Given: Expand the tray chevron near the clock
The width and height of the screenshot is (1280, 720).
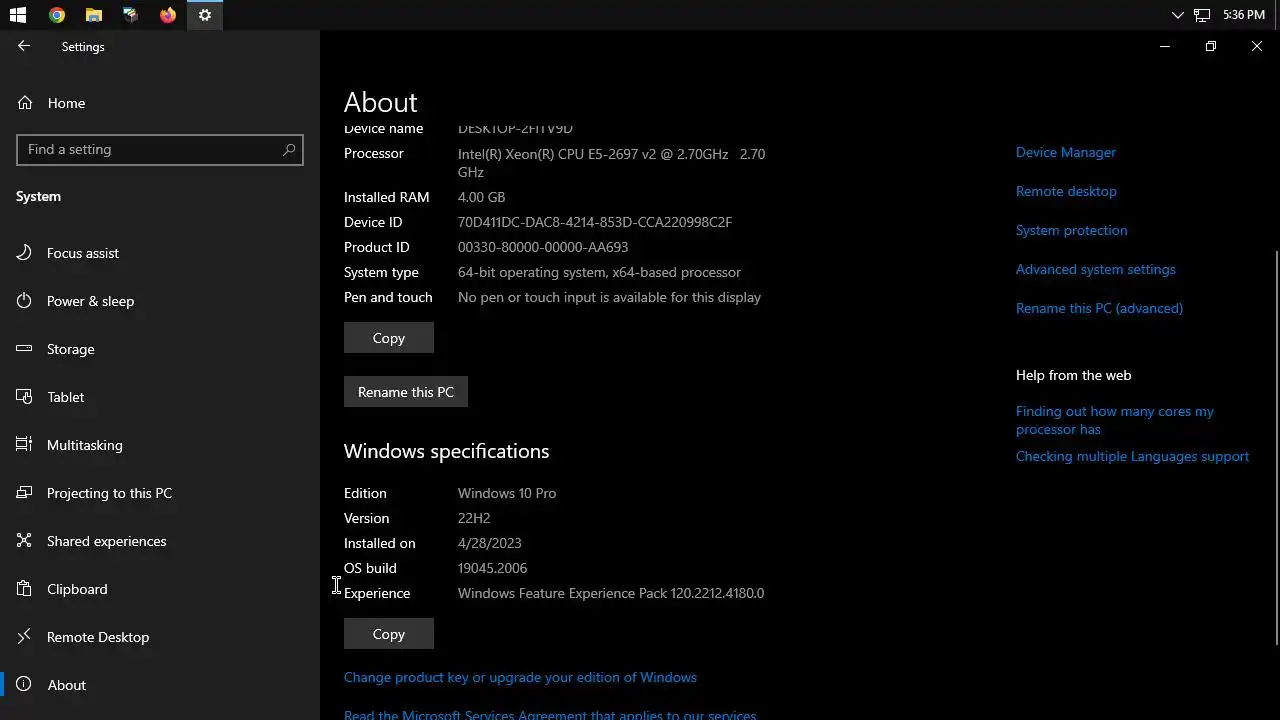Looking at the screenshot, I should (1177, 15).
